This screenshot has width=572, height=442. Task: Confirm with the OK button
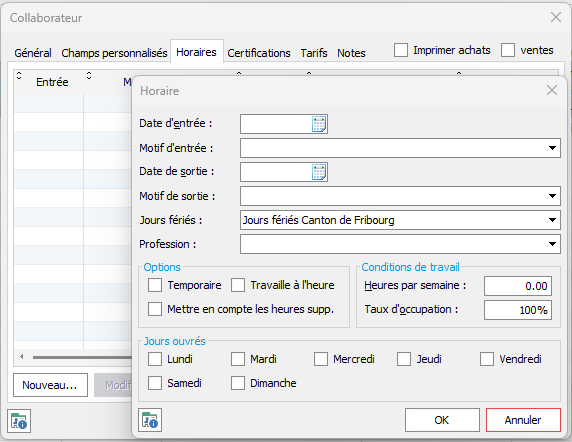click(442, 420)
